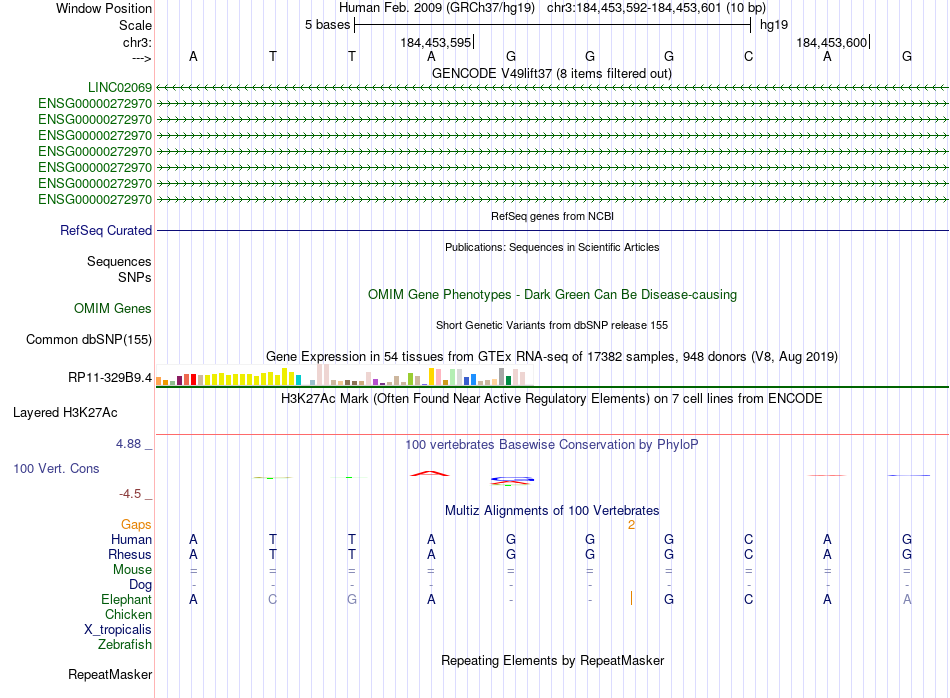Viewport: 950px width, 698px height.
Task: Click the hg19 scale label
Action: click(774, 25)
